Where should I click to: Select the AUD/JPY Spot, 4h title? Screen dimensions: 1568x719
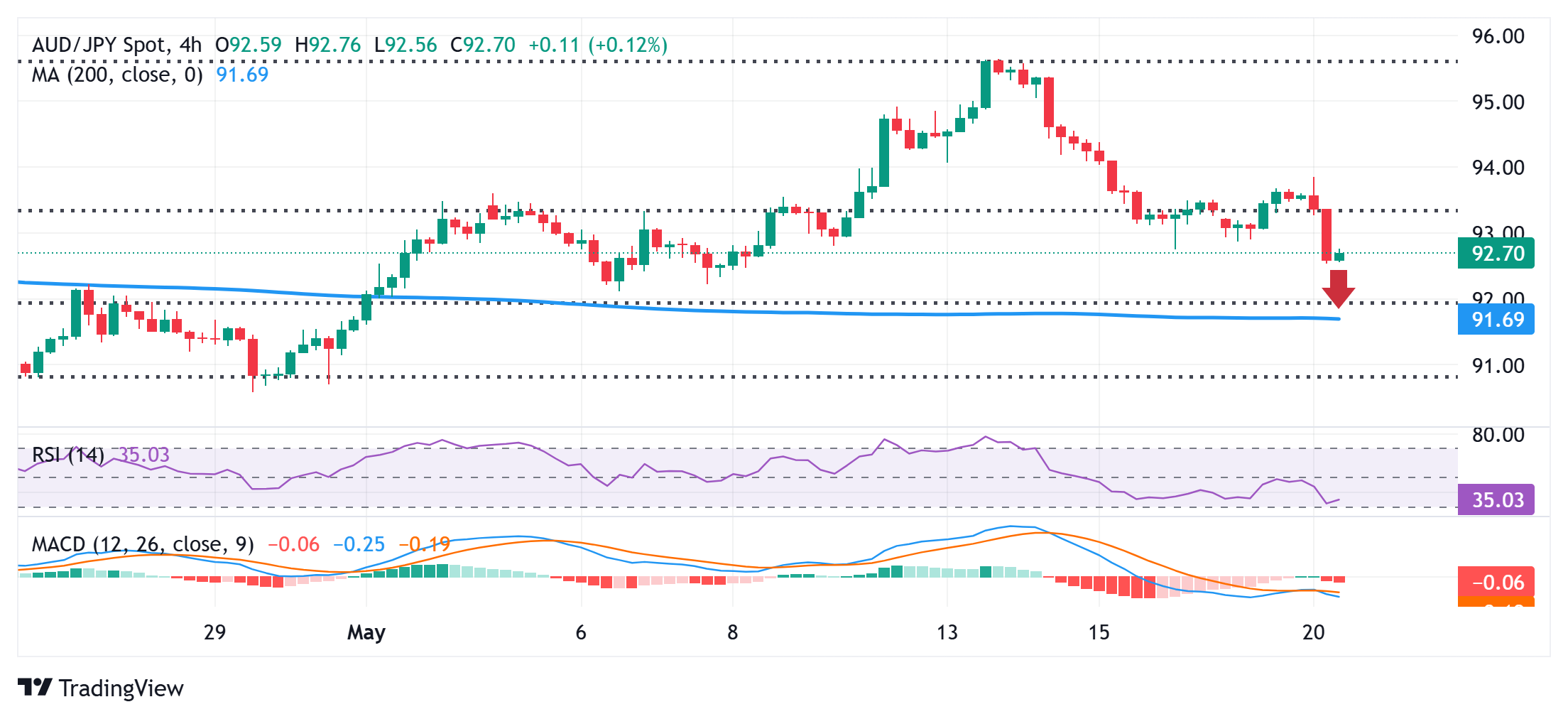(x=117, y=45)
